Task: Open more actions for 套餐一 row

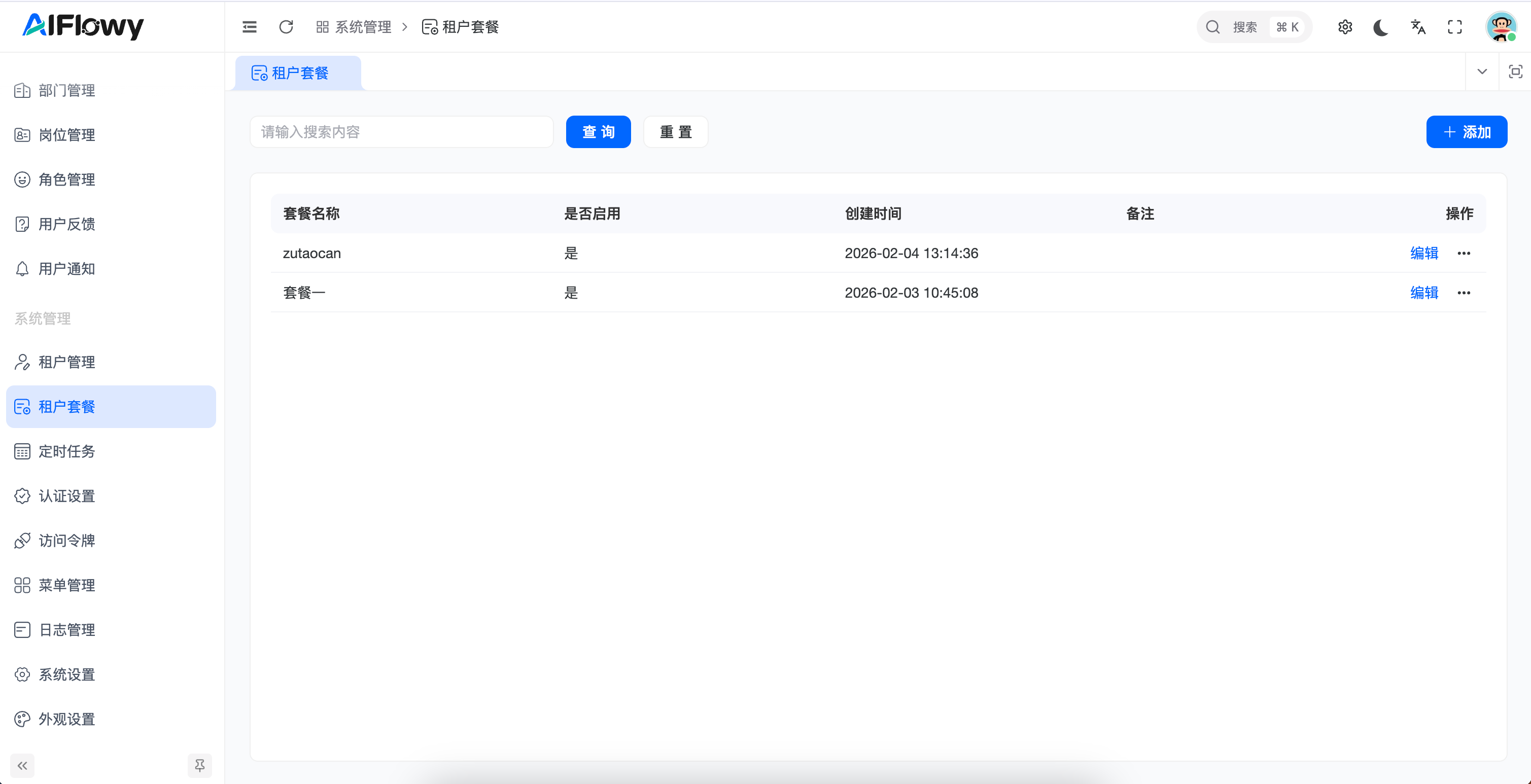Action: click(1463, 293)
